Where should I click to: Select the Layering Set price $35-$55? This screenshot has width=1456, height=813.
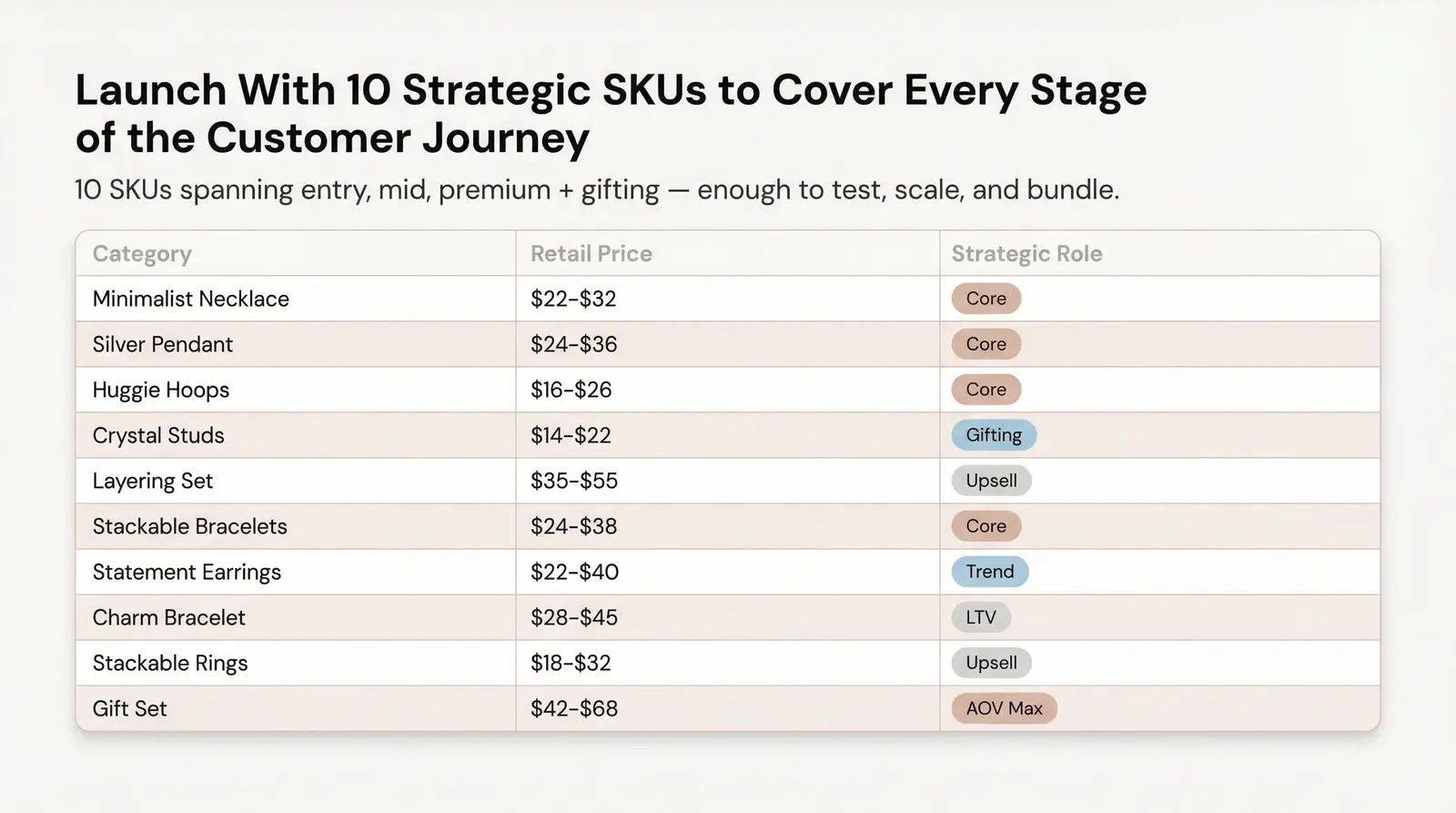pyautogui.click(x=574, y=481)
